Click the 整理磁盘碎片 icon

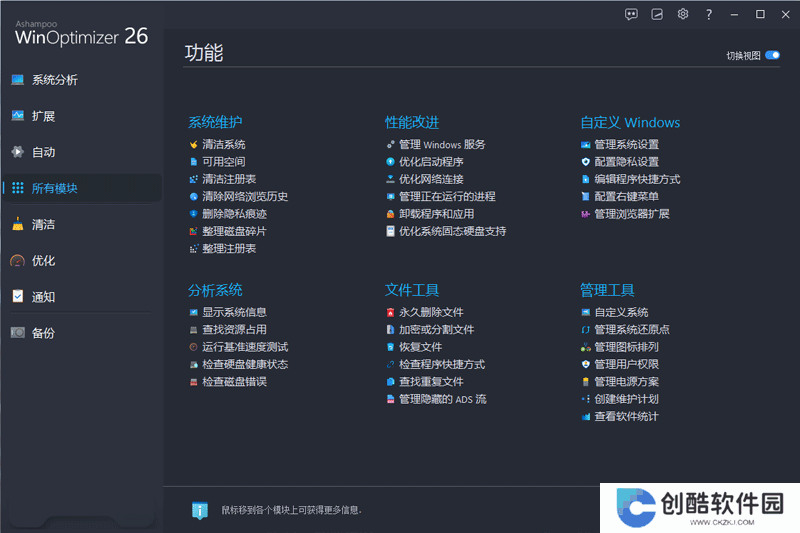pos(193,231)
